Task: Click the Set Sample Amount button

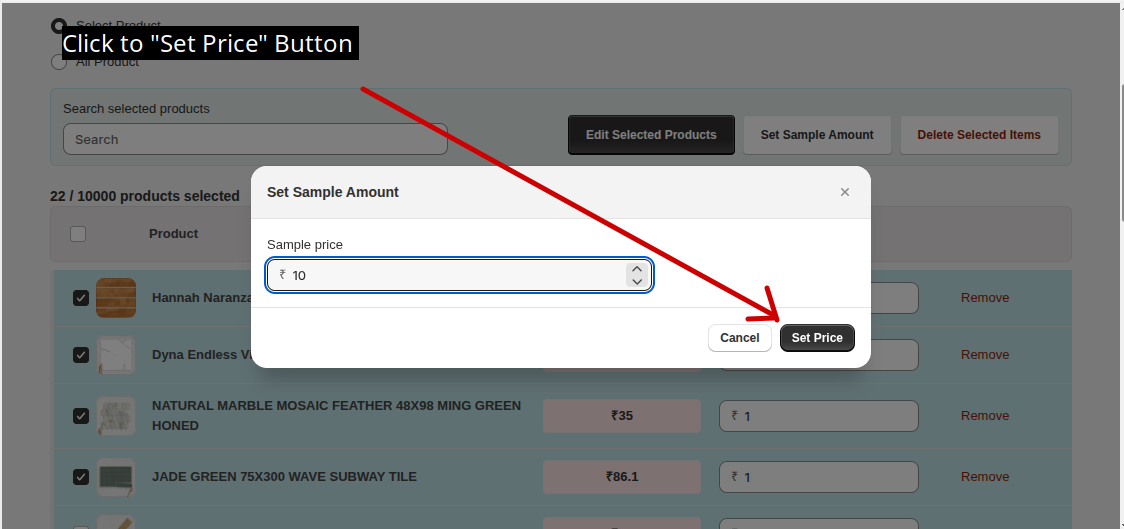Action: point(817,135)
